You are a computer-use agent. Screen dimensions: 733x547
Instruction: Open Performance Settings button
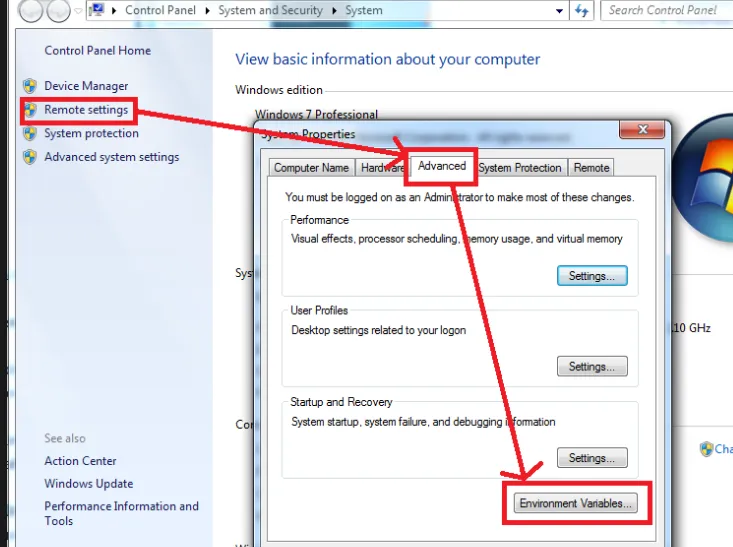click(x=592, y=276)
